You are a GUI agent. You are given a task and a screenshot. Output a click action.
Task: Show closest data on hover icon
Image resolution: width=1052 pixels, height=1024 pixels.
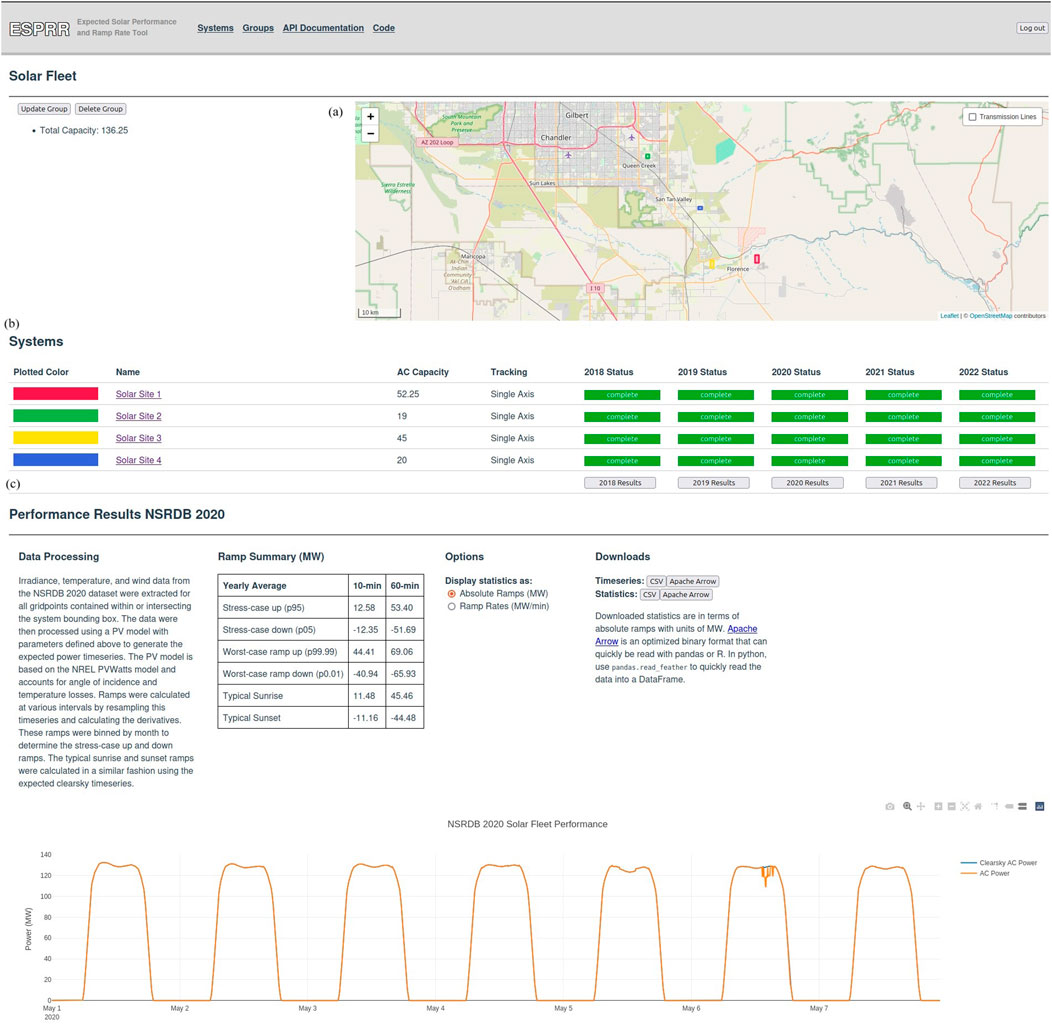1009,807
